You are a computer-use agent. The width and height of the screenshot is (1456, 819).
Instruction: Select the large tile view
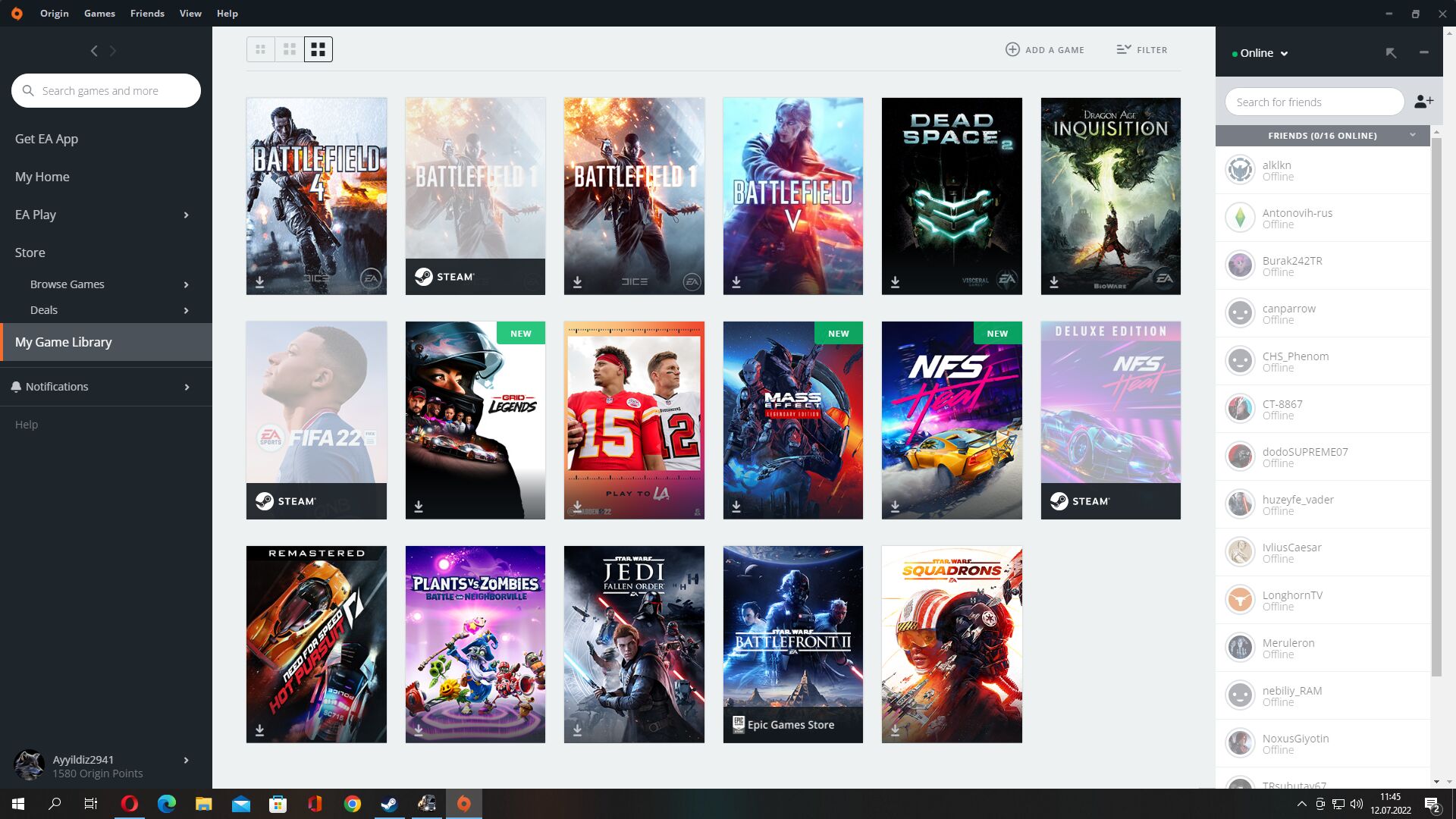(318, 49)
